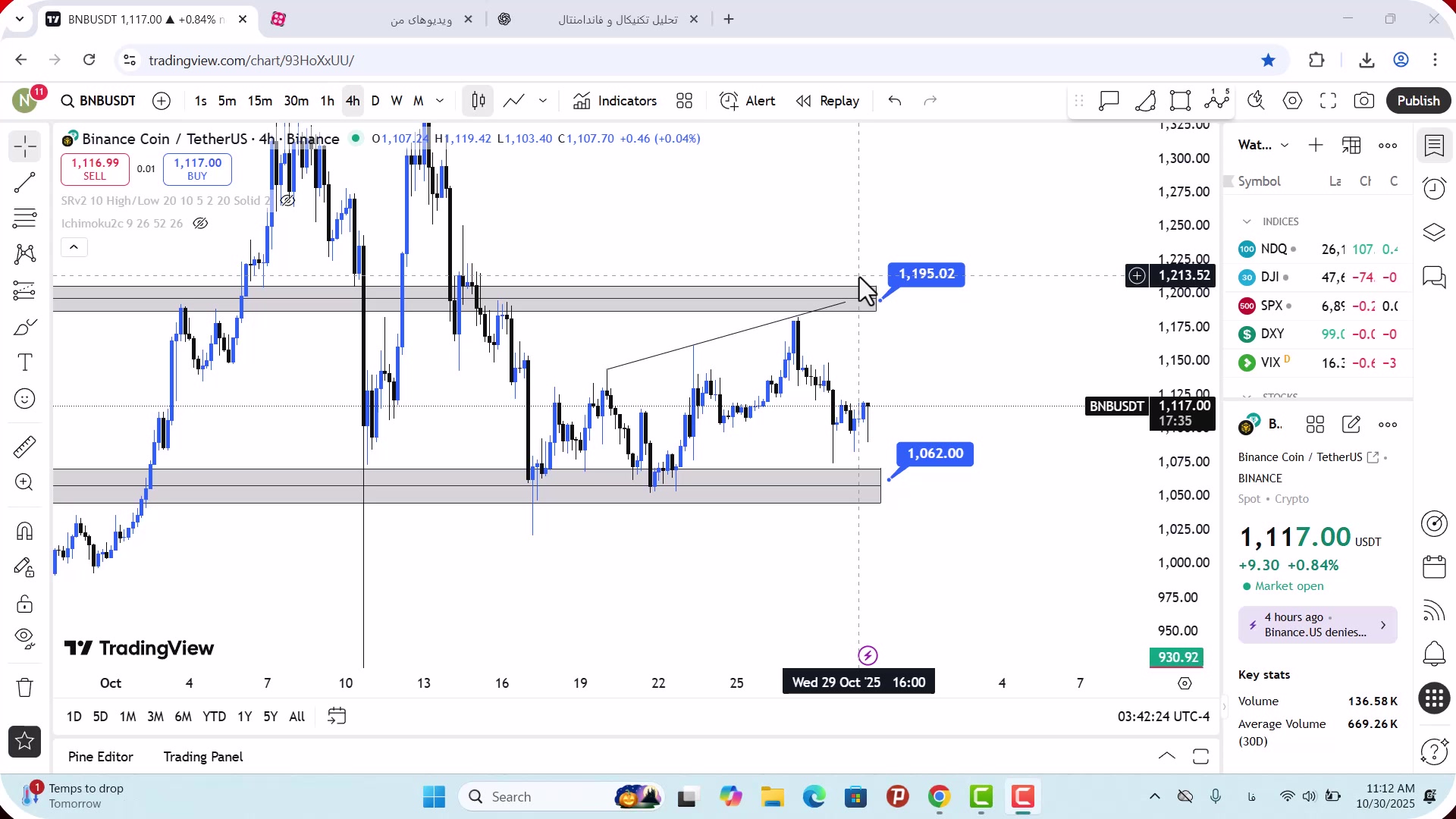The height and width of the screenshot is (819, 1456).
Task: Open the emoji icons tool
Action: (x=25, y=399)
